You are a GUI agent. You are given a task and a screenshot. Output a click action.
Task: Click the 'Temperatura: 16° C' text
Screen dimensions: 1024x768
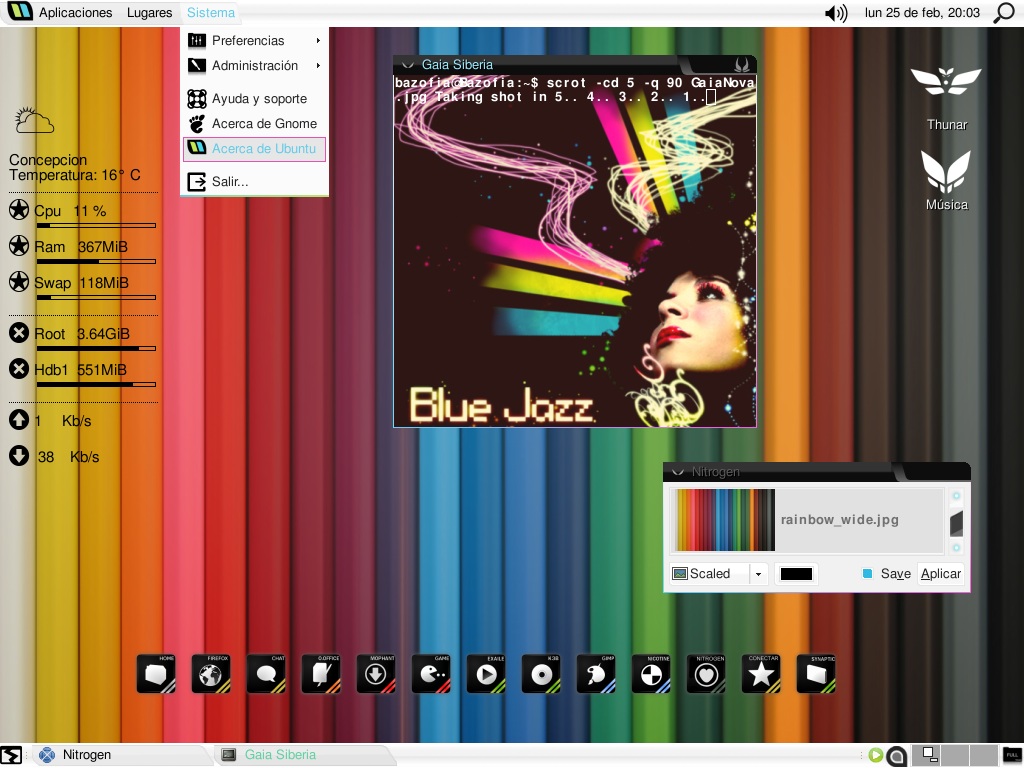[74, 175]
